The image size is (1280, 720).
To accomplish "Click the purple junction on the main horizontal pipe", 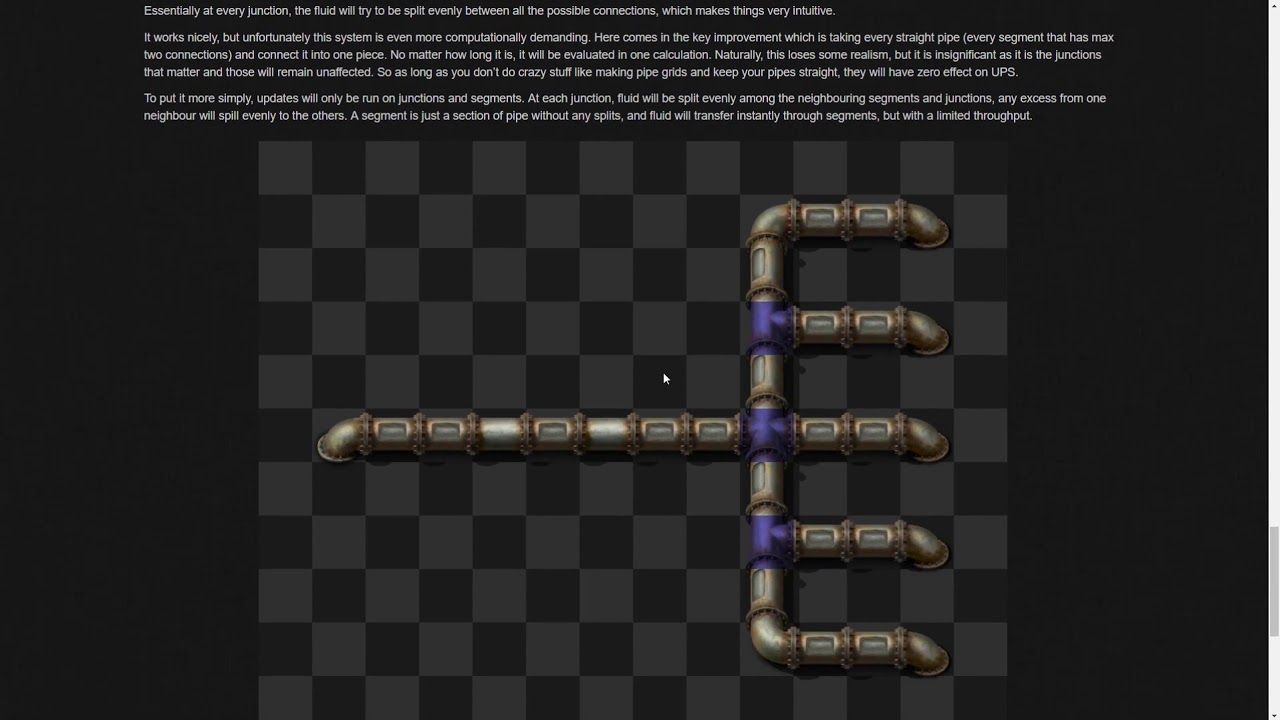I will click(x=766, y=435).
